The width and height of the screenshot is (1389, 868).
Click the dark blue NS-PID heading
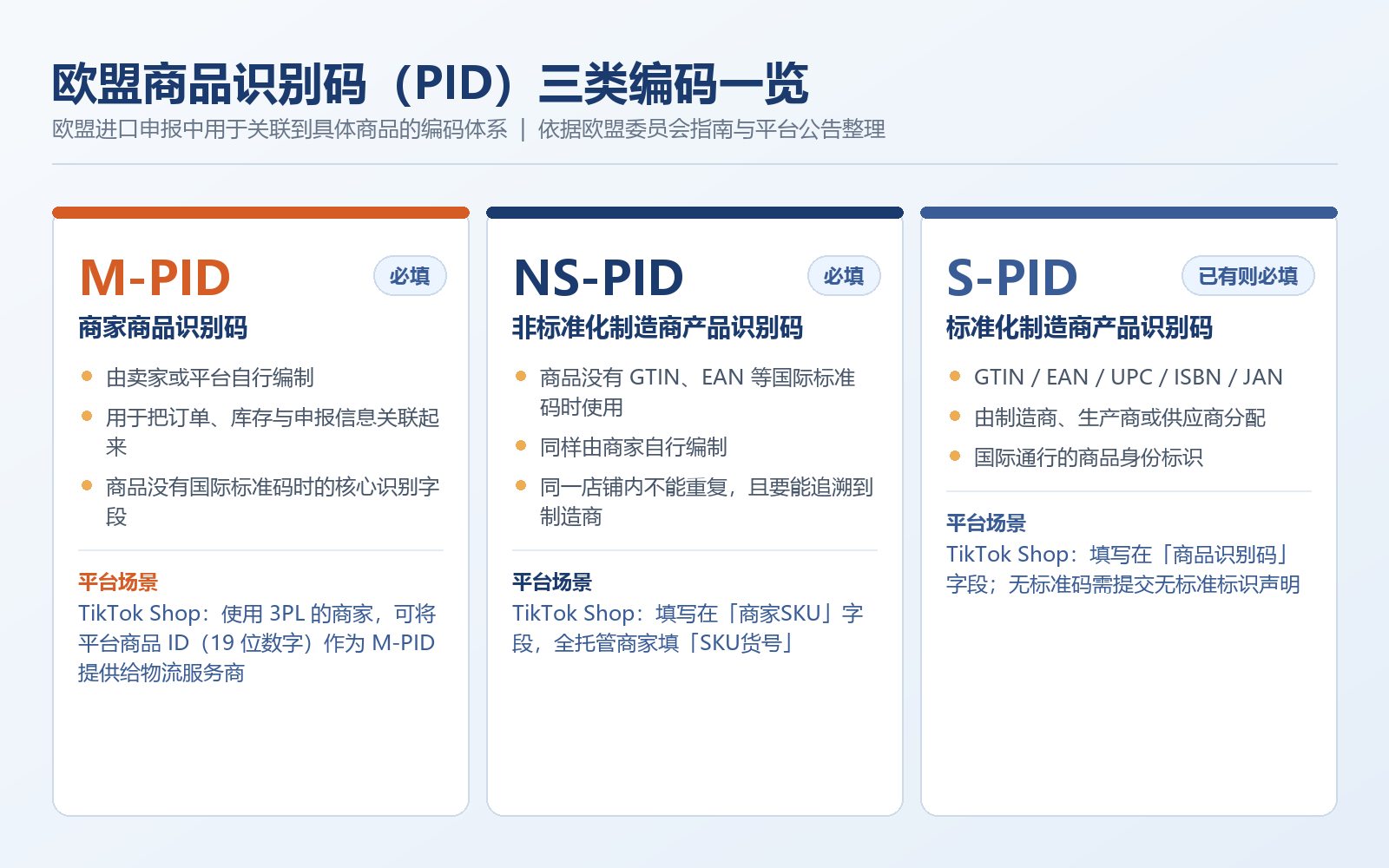click(599, 277)
